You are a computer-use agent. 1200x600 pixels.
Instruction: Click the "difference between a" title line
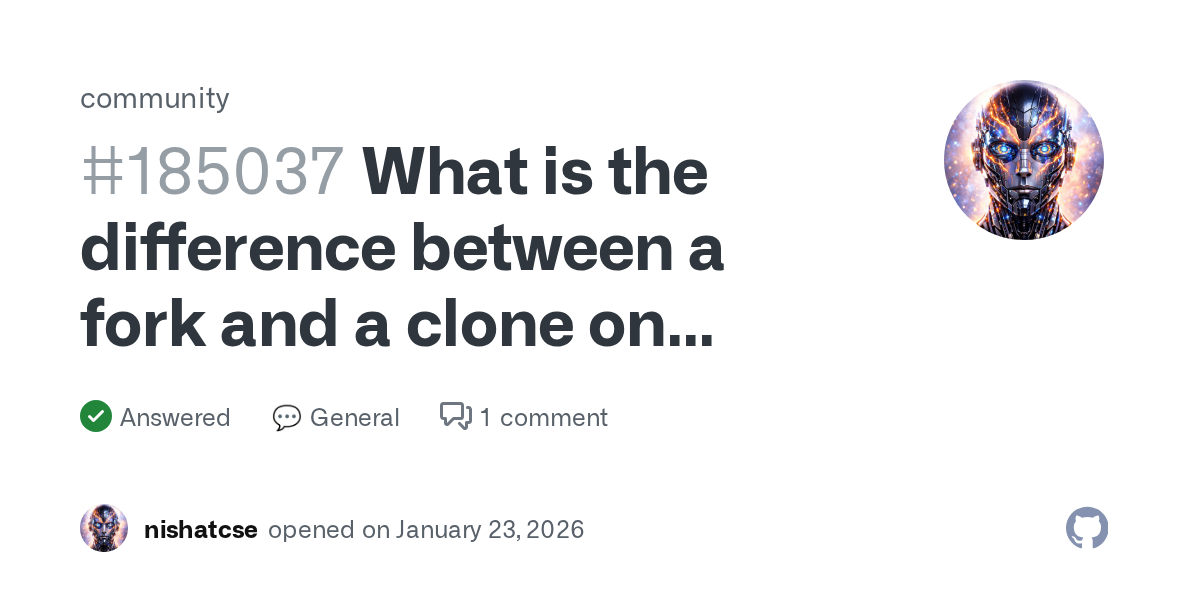click(401, 248)
